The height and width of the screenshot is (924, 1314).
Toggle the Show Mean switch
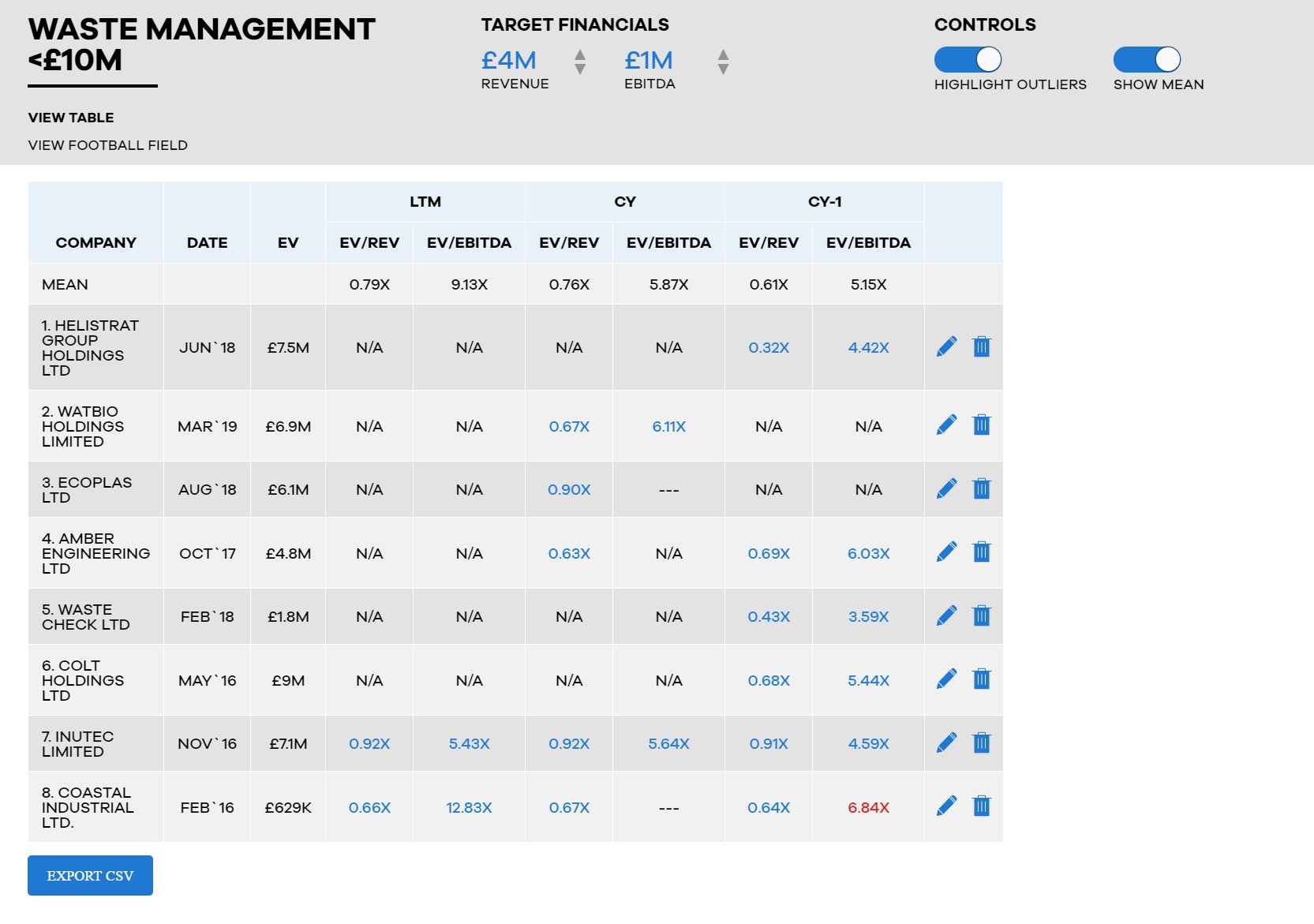1147,59
